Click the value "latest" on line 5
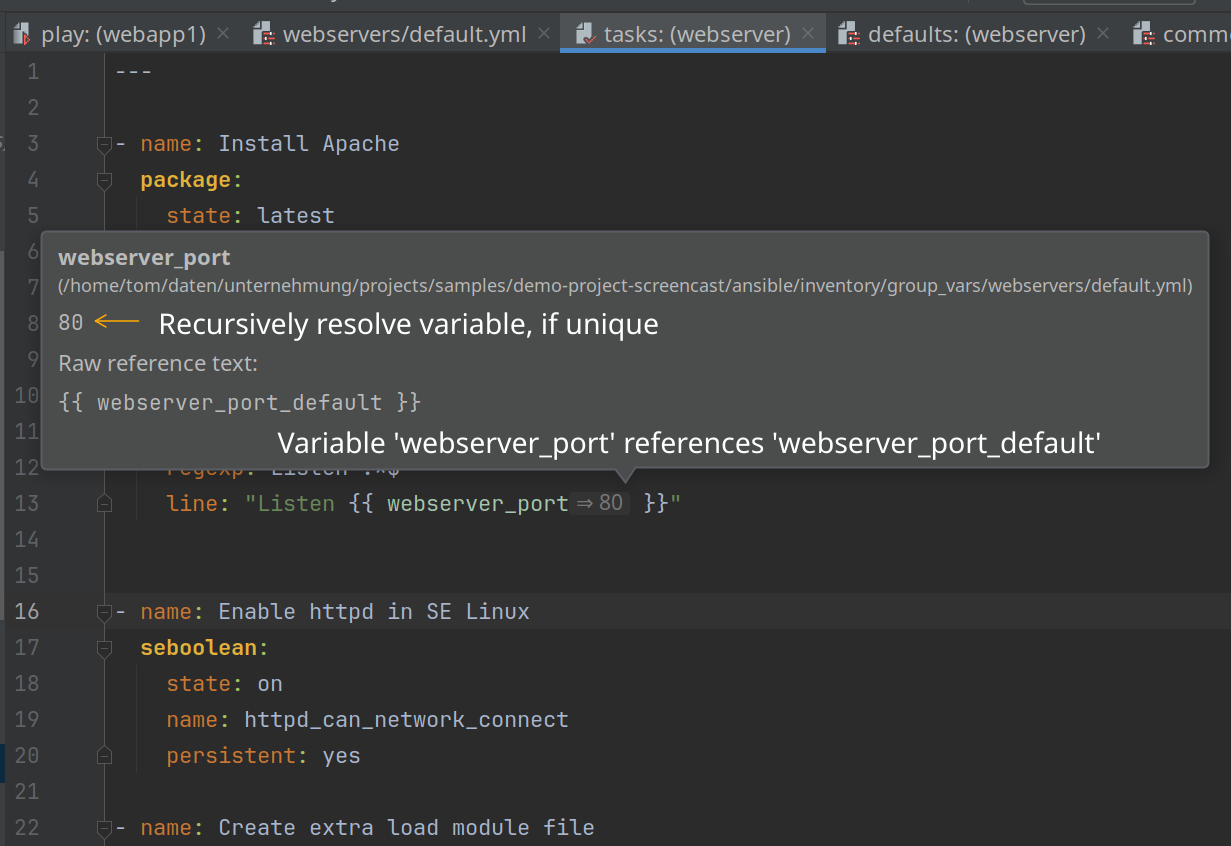 [296, 216]
